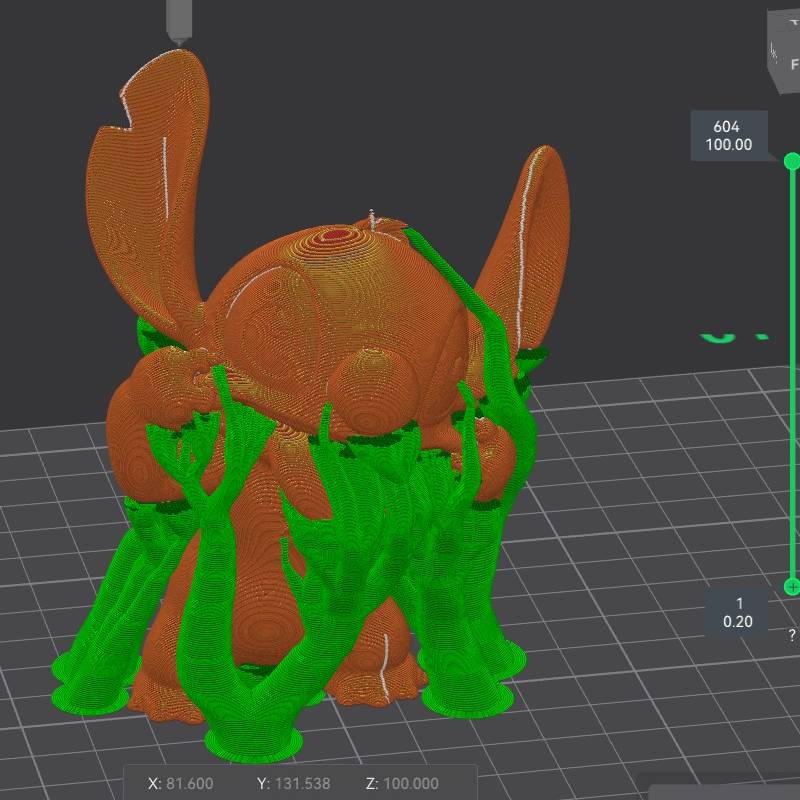
Task: Click the nozzle toolhead marker above the ear
Action: click(x=179, y=23)
